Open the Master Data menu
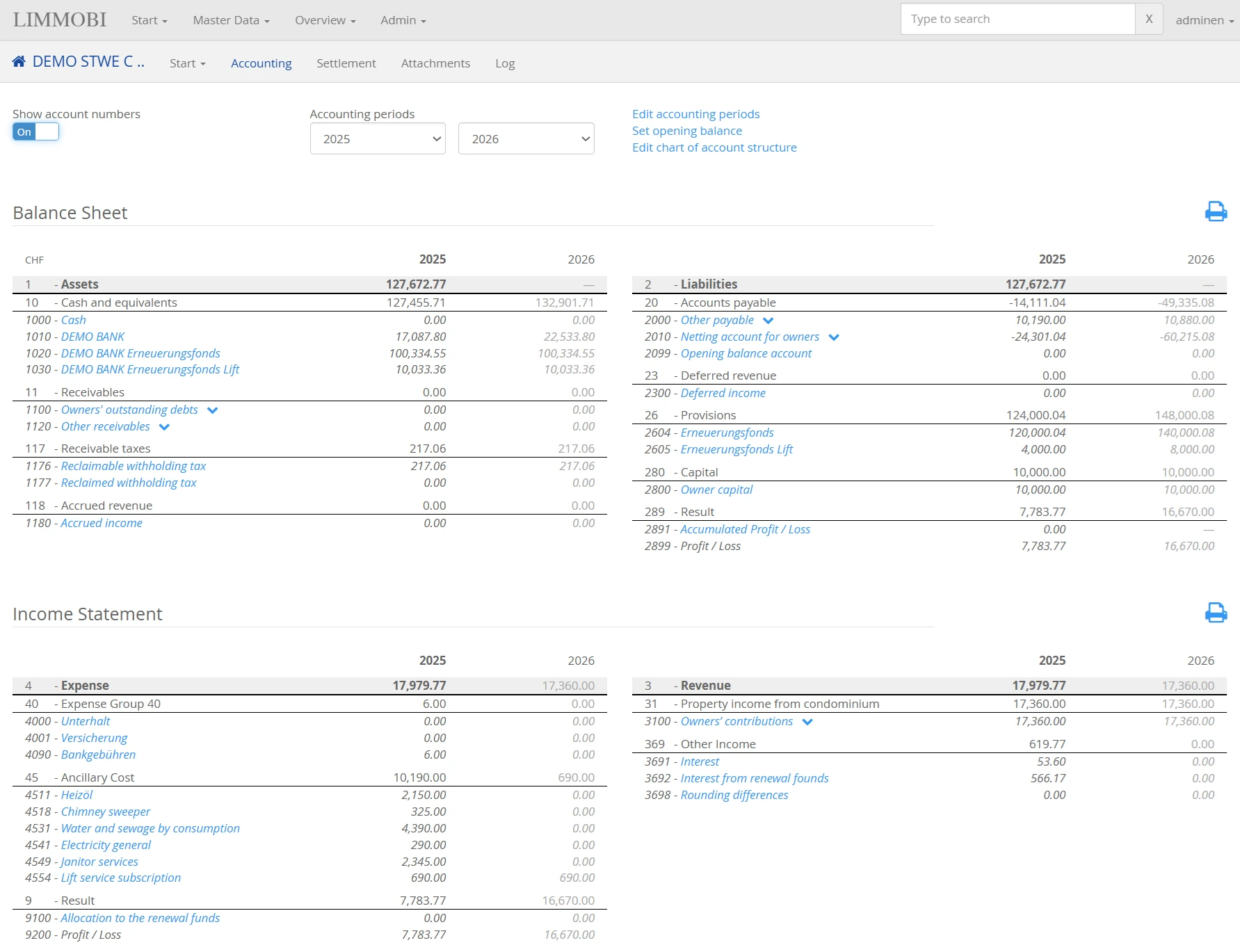Screen dimensions: 1240x952 [x=231, y=20]
